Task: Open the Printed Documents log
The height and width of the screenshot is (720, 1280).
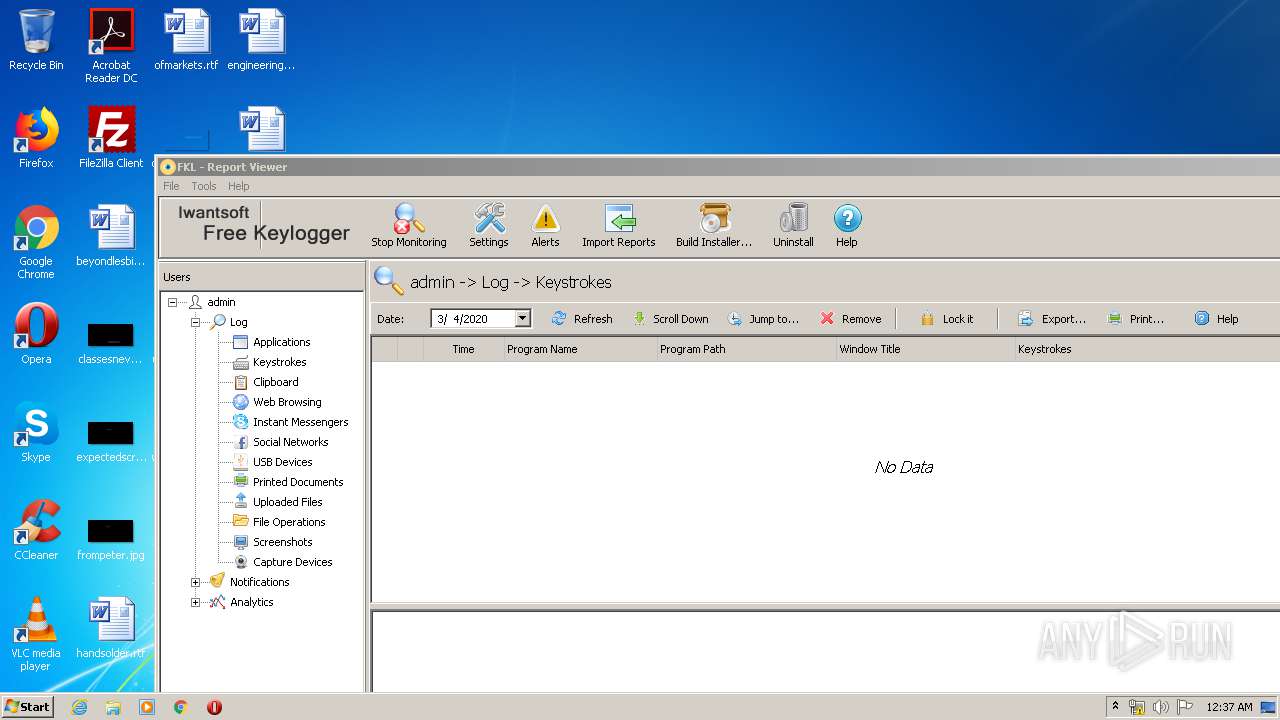Action: click(x=298, y=482)
